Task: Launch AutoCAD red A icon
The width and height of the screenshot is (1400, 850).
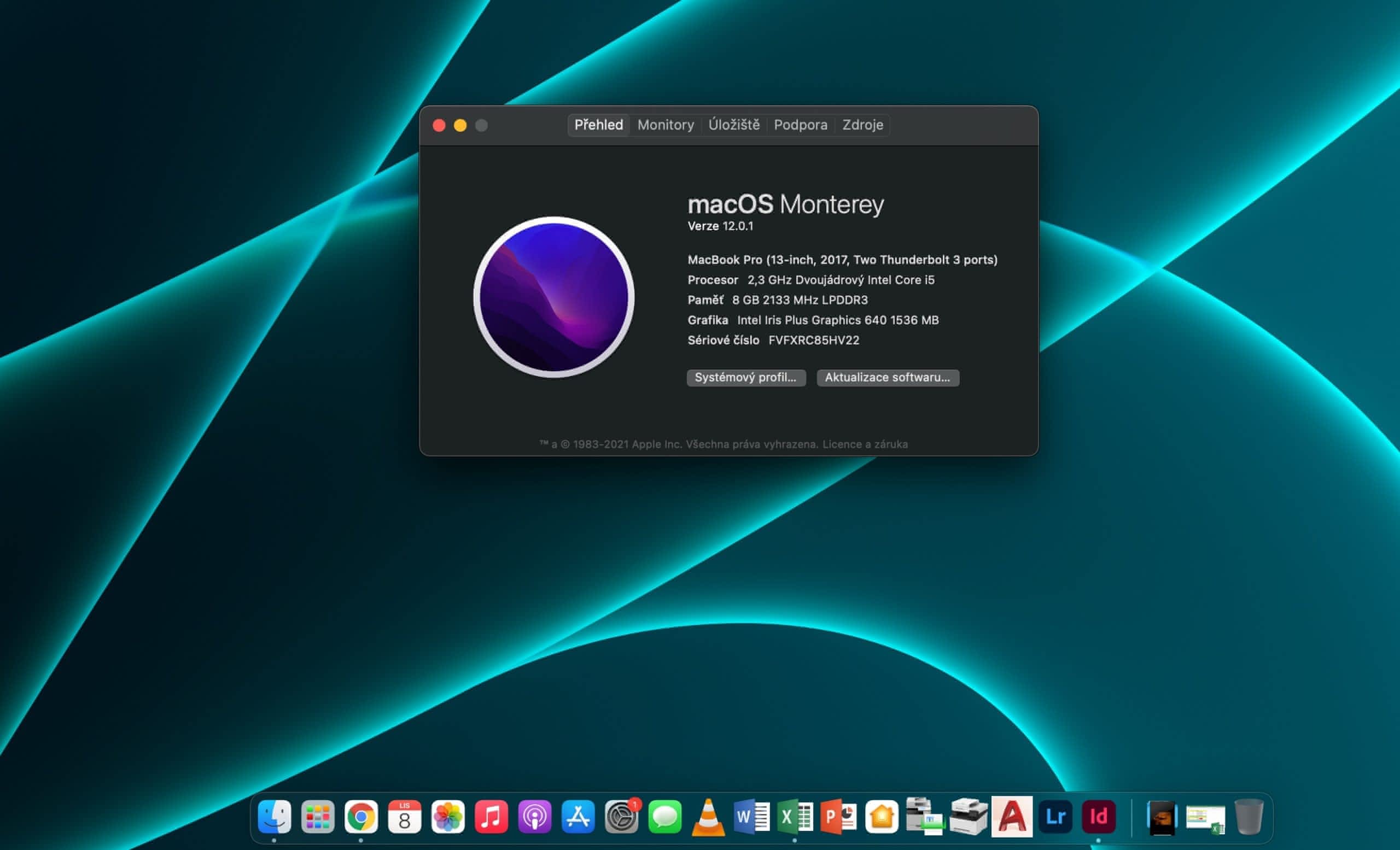Action: (x=1011, y=817)
